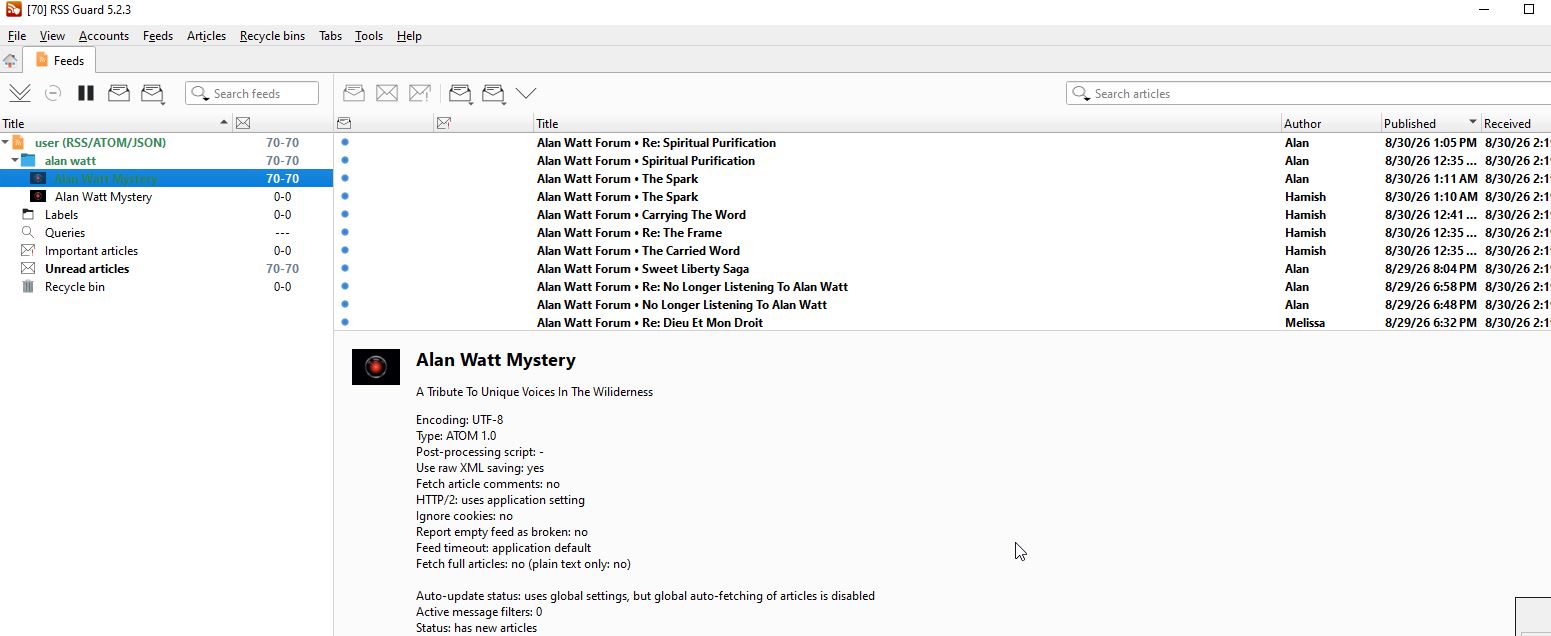Toggle unread dot for The Spark by Hamish
This screenshot has height=636, width=1551.
pyautogui.click(x=345, y=196)
